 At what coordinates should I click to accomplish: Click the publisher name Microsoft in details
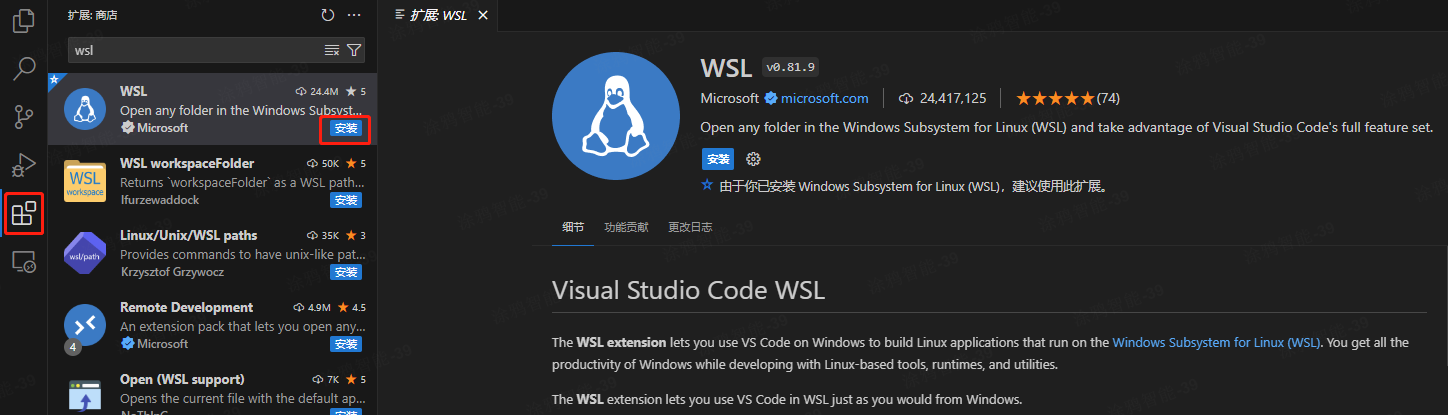click(729, 98)
